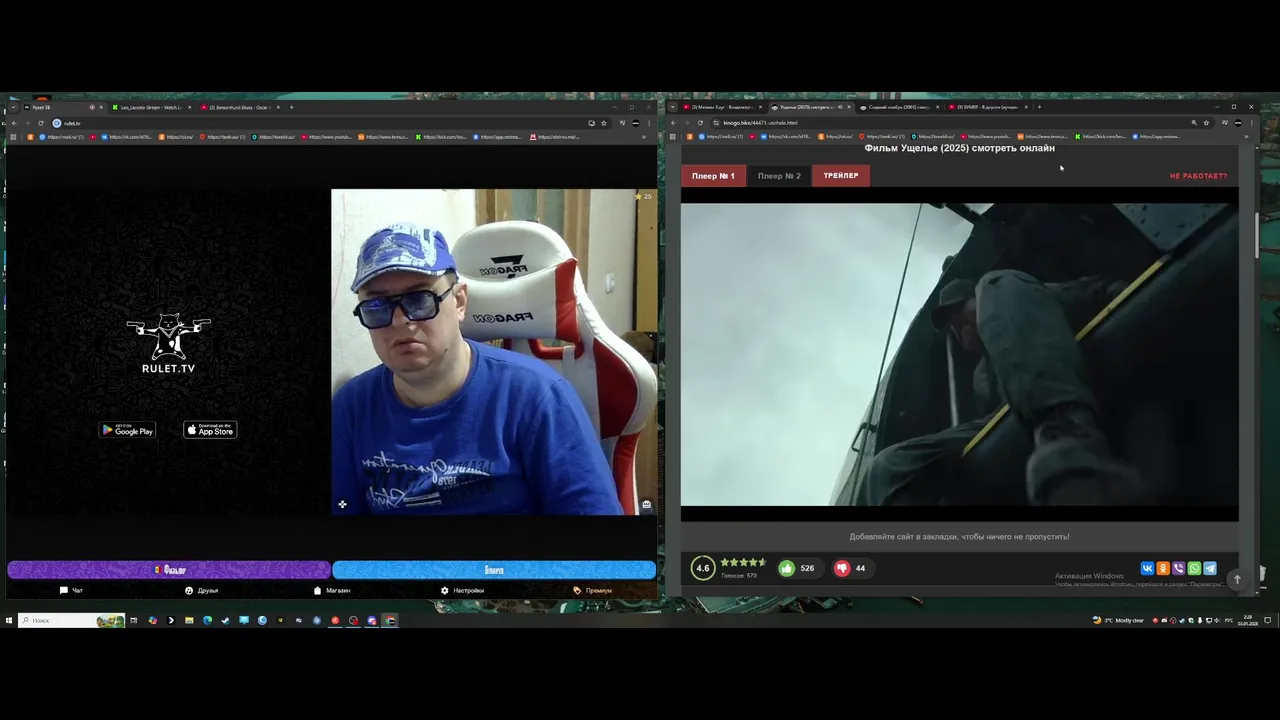
Task: Open a new tab in left browser
Action: [x=291, y=107]
